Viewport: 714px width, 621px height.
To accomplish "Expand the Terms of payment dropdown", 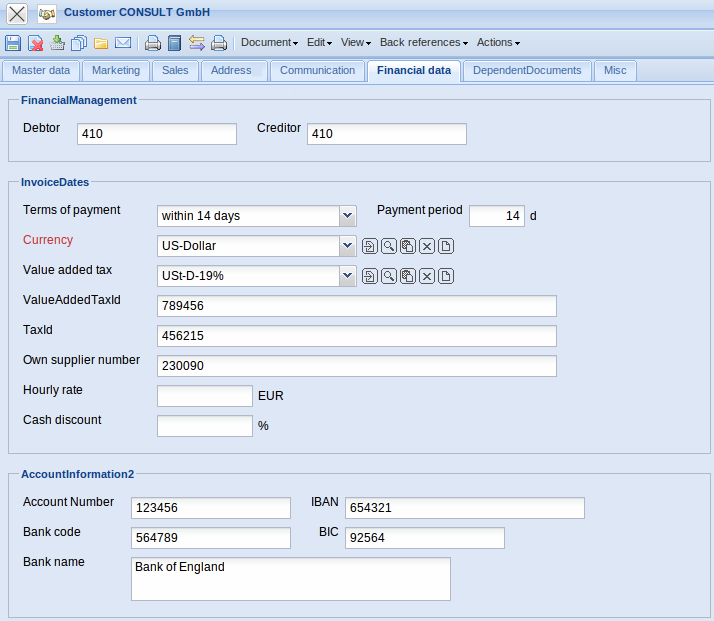I will (348, 216).
